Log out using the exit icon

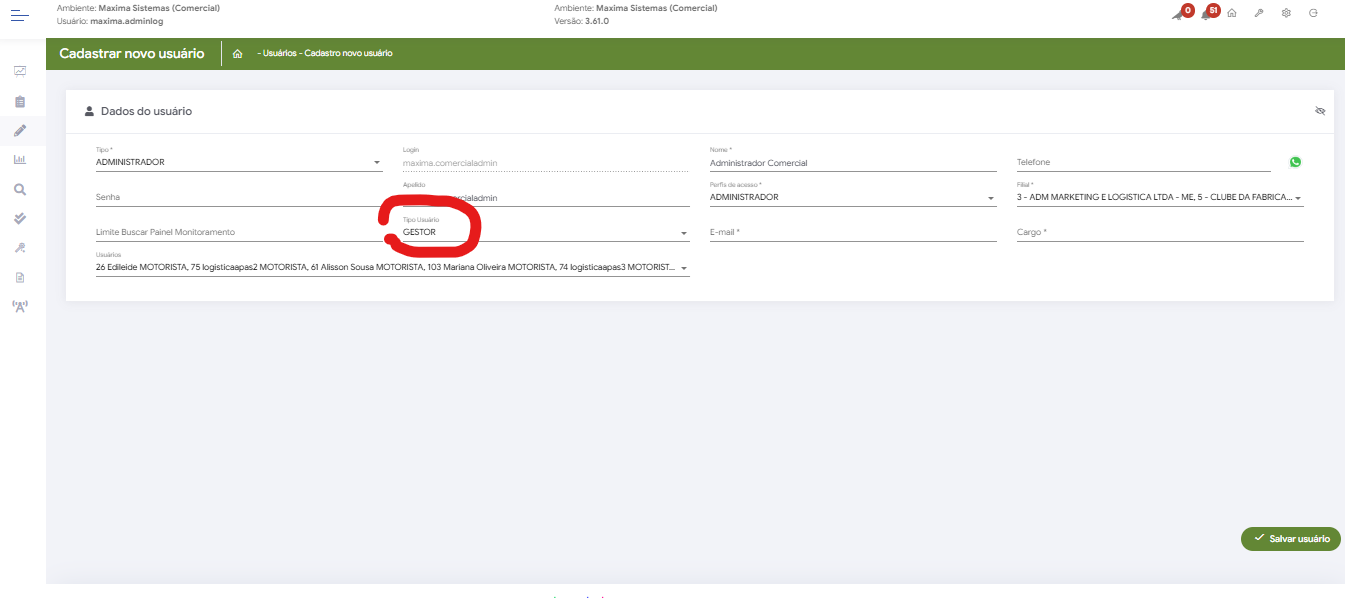[1313, 13]
